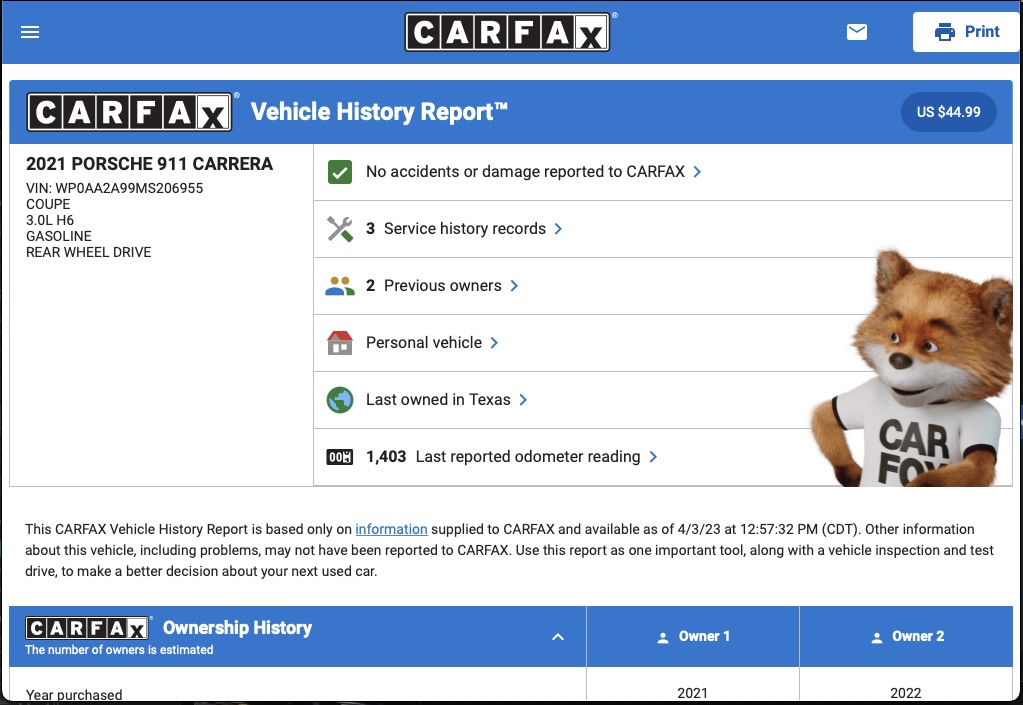Click the chevron after Personal vehicle
Screen dimensions: 1023x705
(x=494, y=342)
